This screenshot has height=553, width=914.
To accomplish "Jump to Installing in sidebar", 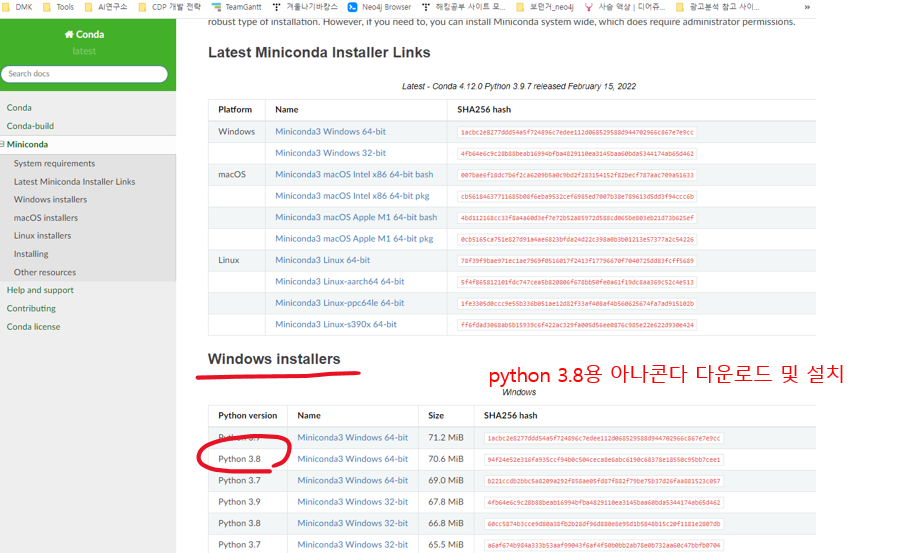I will click(31, 254).
